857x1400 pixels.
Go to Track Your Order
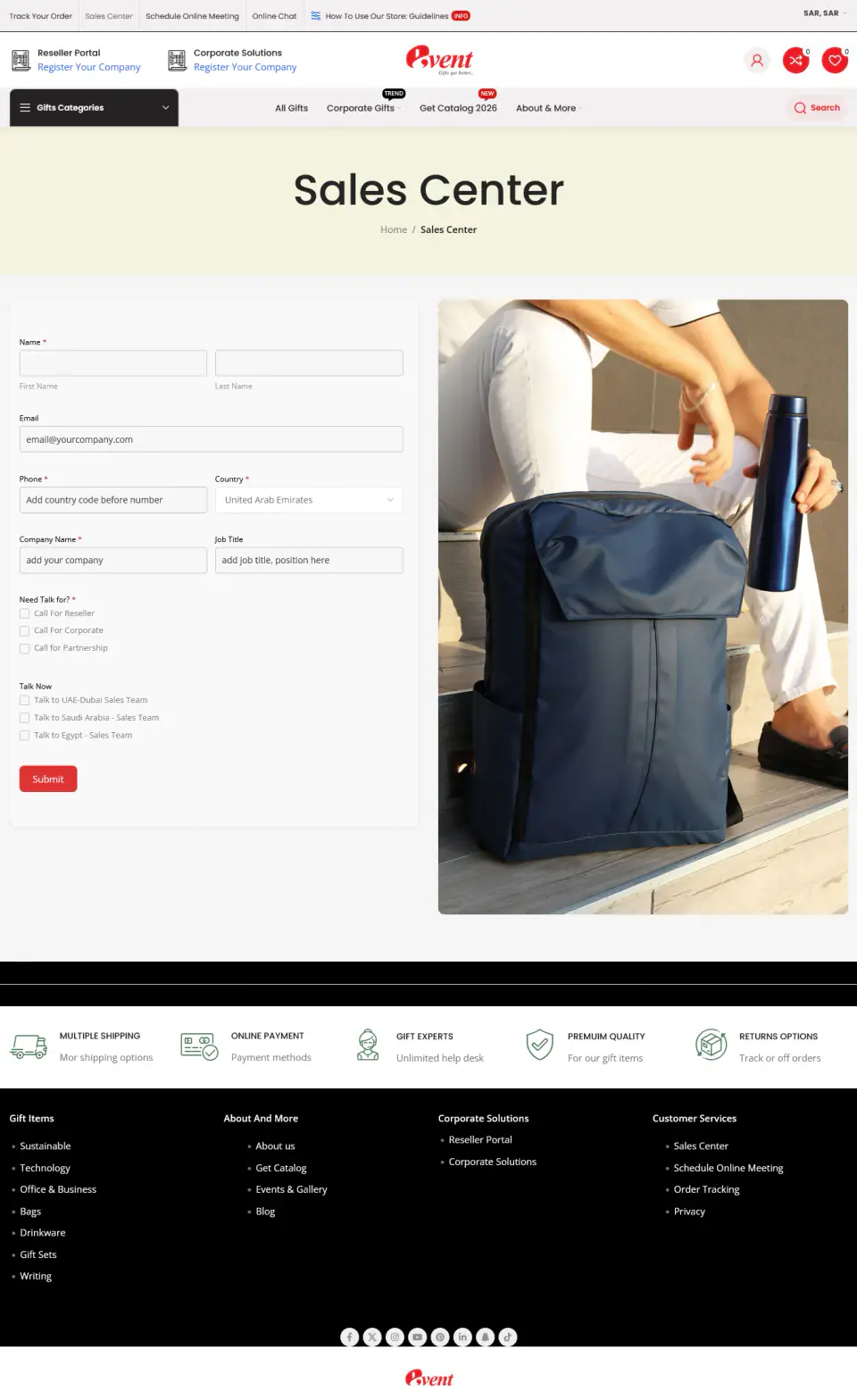[40, 16]
